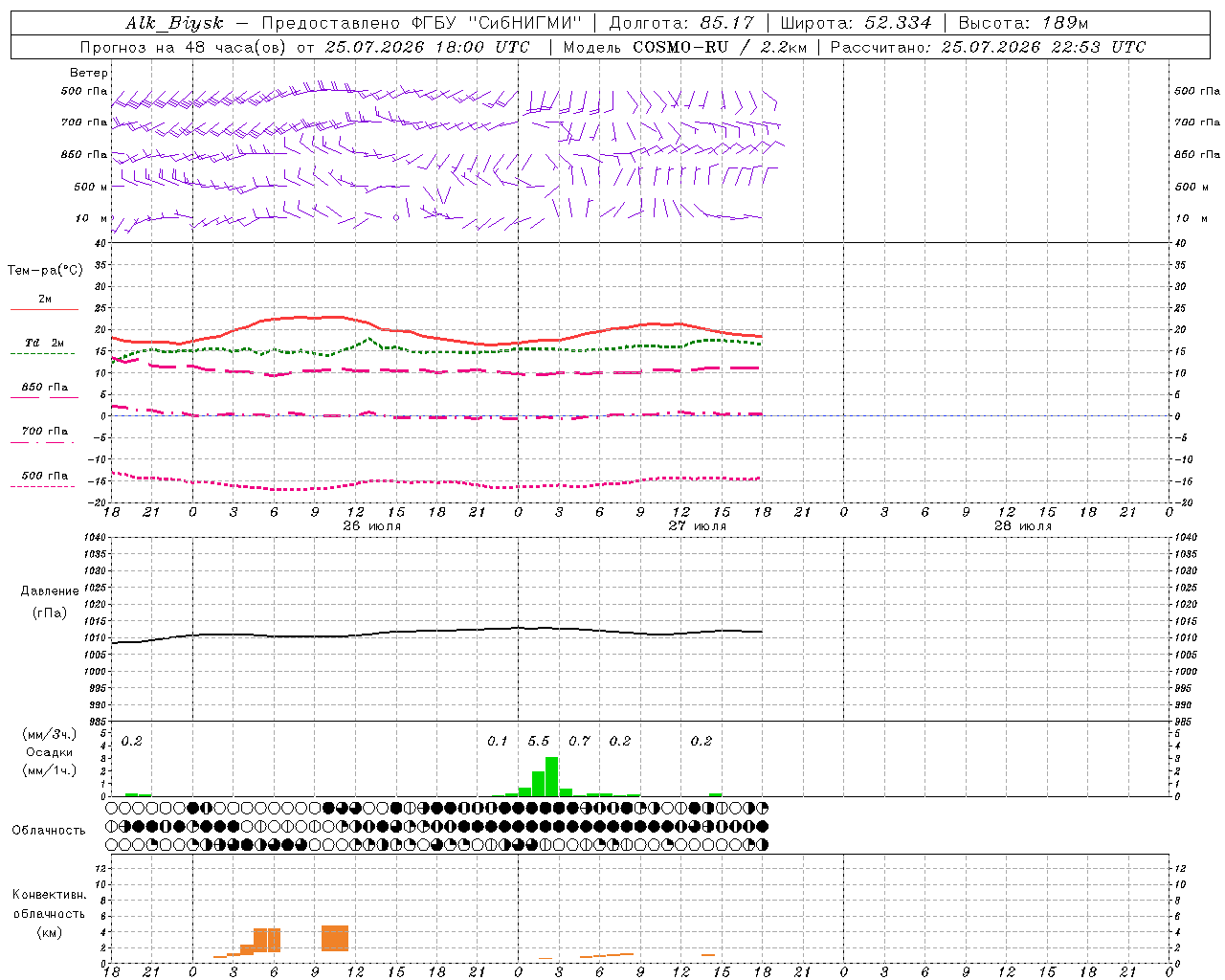Click the 5.5 precipitation value label
Image resolution: width=1225 pixels, height=980 pixels.
point(539,741)
